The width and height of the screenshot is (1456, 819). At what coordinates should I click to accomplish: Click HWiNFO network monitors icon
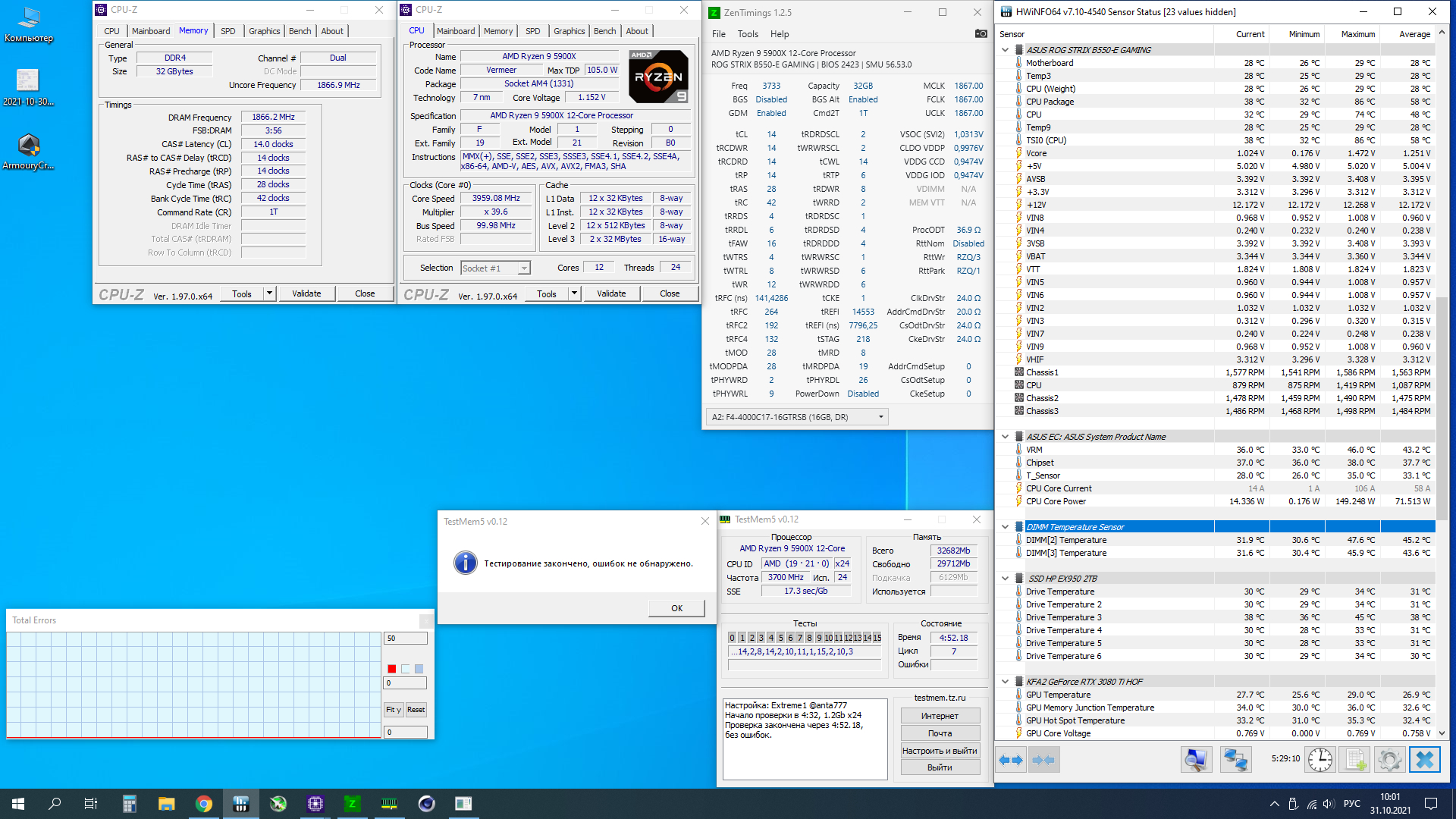pyautogui.click(x=1235, y=760)
